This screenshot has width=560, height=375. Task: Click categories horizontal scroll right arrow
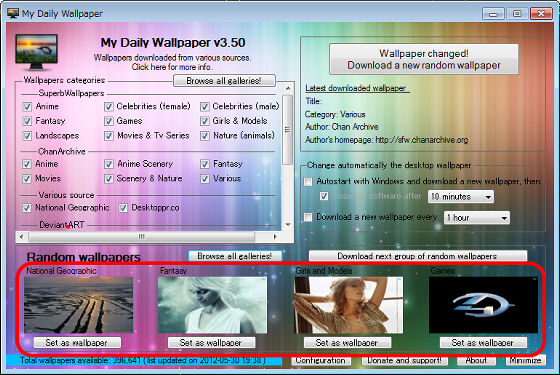[275, 236]
